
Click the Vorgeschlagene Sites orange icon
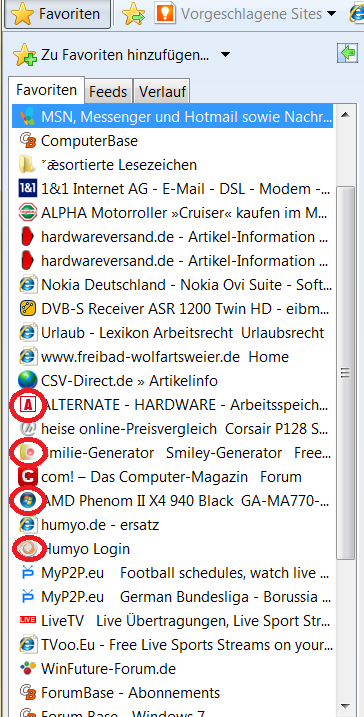point(165,13)
